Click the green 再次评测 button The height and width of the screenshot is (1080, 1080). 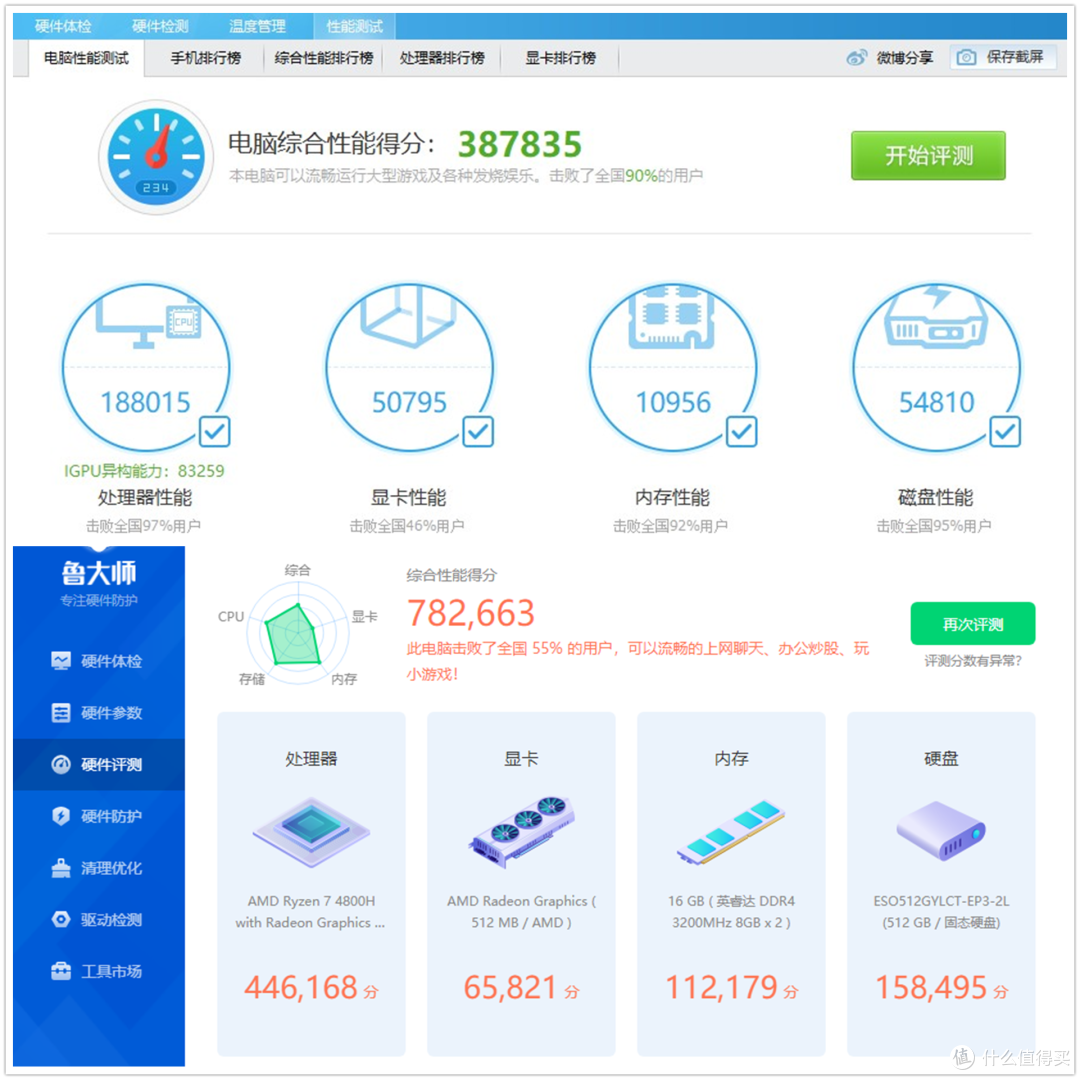pos(973,624)
